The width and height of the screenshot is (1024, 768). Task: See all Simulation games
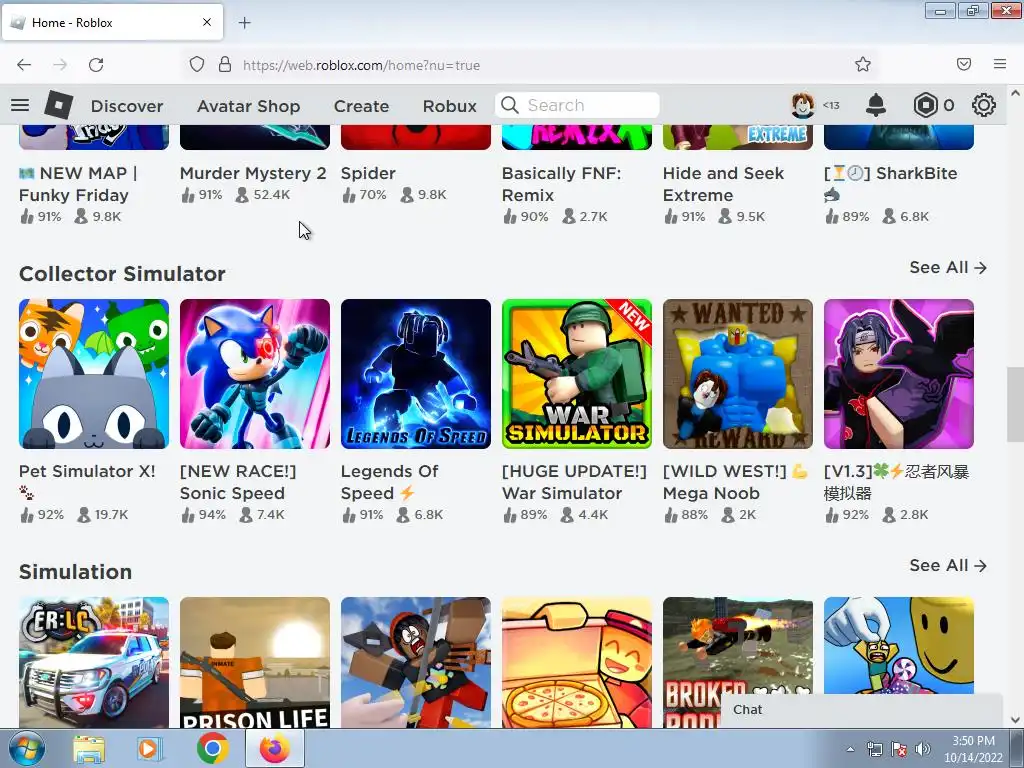(948, 565)
